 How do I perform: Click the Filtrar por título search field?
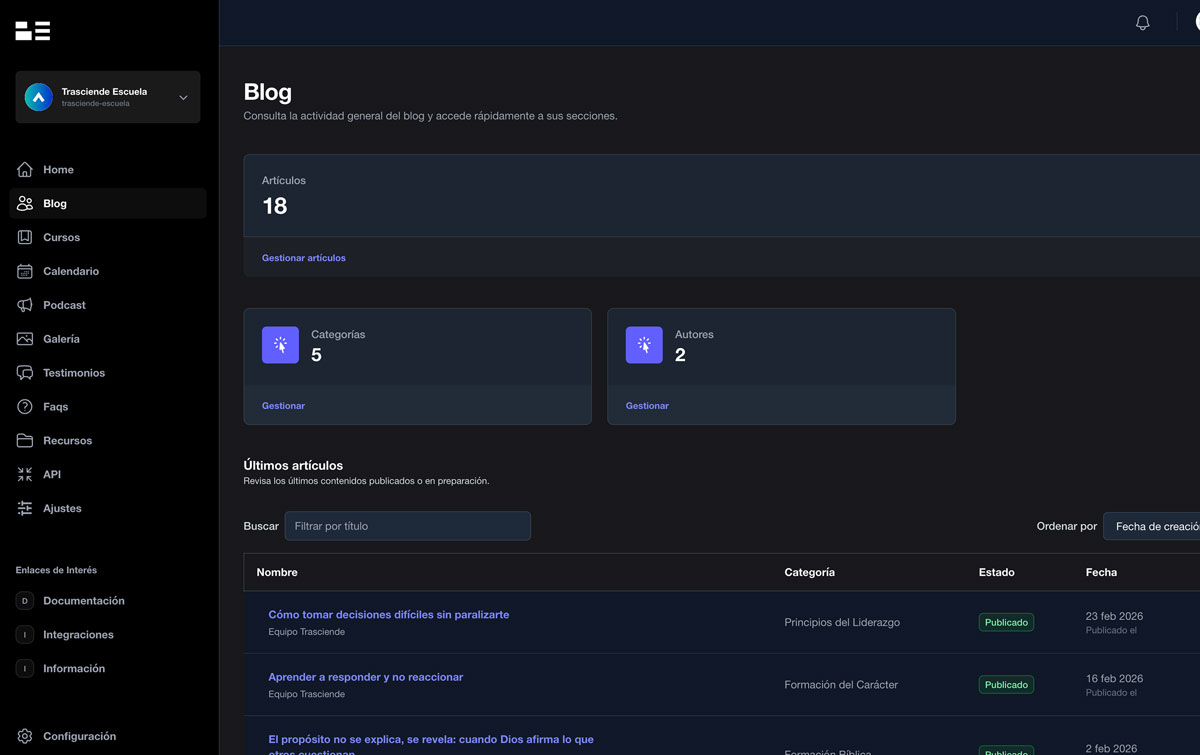[x=407, y=525]
